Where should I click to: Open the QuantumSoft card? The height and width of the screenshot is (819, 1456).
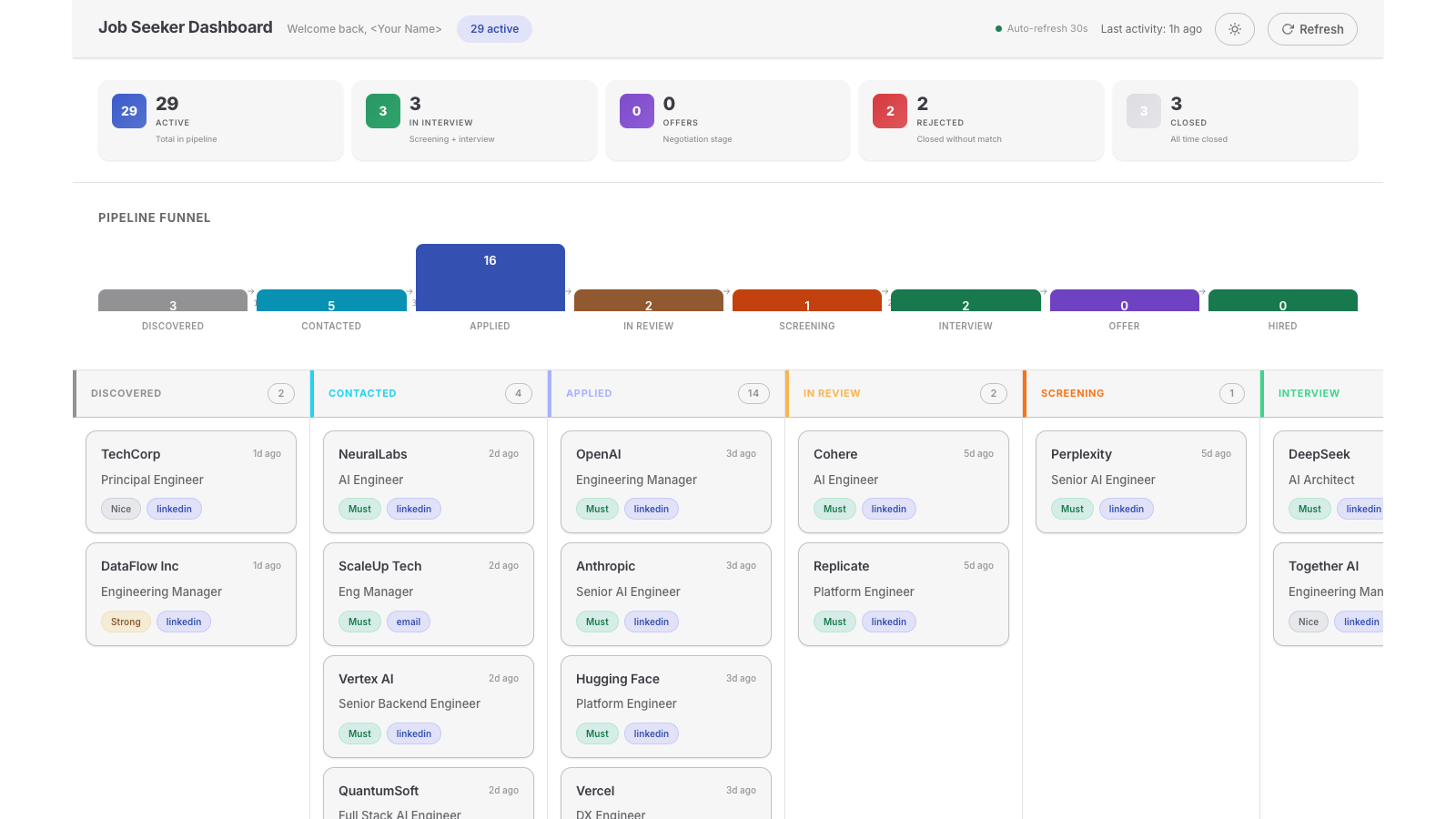(429, 794)
